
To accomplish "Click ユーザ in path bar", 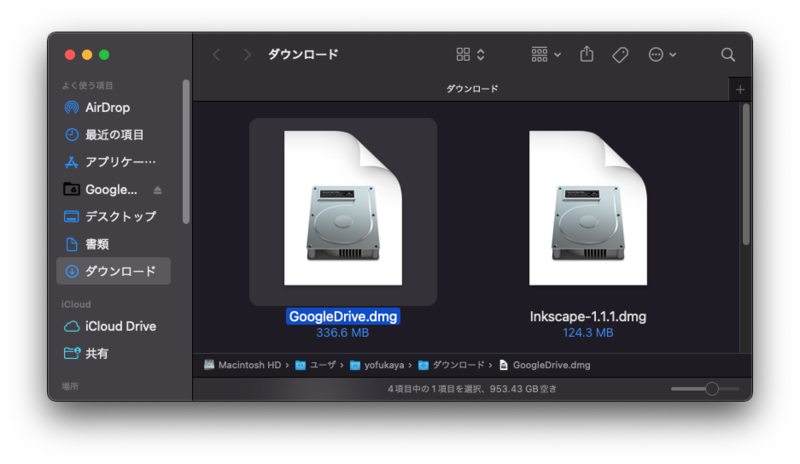I will pyautogui.click(x=316, y=365).
